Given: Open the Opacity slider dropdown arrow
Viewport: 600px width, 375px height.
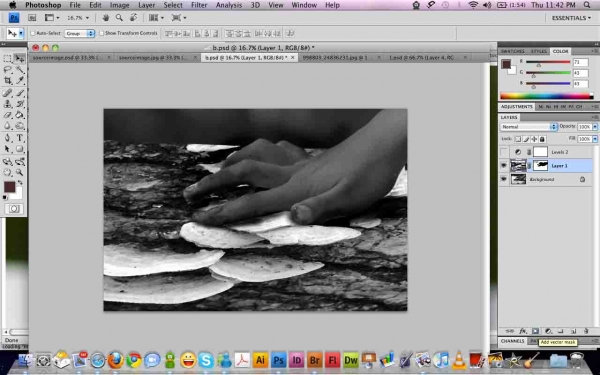Looking at the screenshot, I should tap(595, 127).
